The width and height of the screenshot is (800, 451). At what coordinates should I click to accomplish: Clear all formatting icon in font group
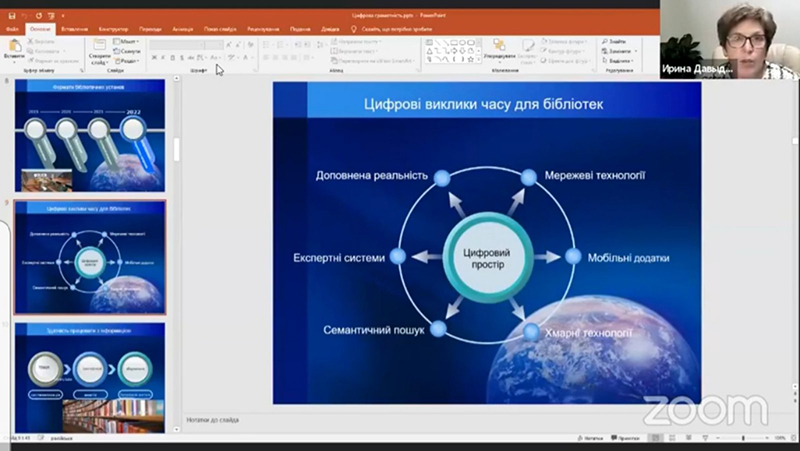click(x=251, y=45)
